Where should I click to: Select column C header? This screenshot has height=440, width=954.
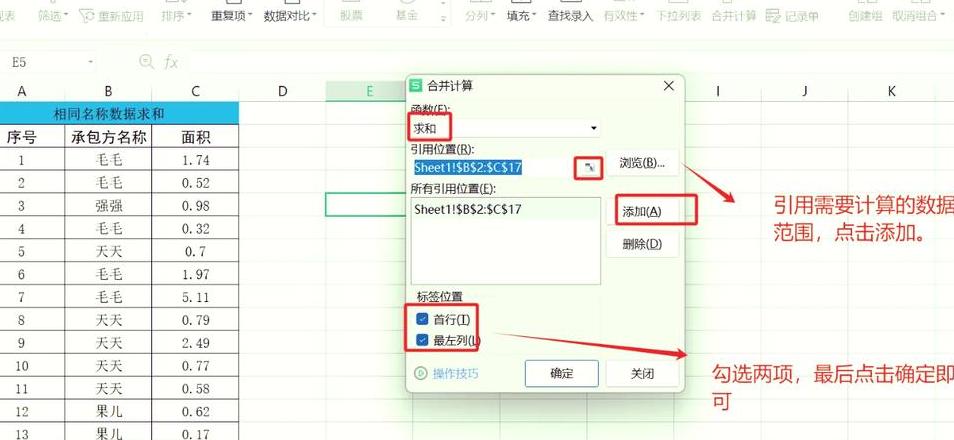195,91
